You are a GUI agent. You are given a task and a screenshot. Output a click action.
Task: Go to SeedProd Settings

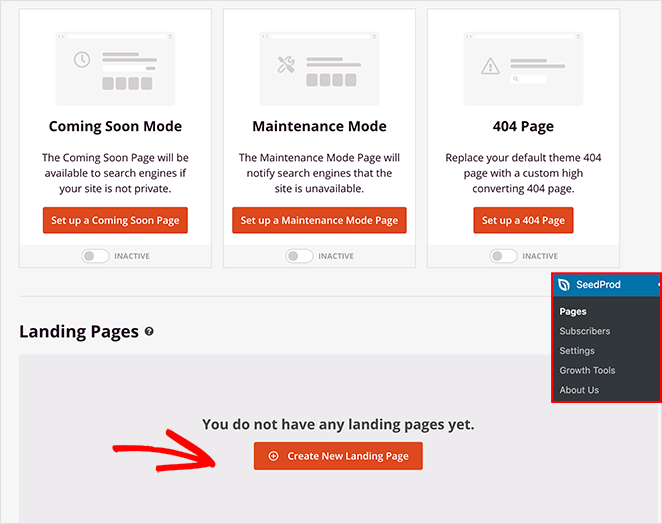pyautogui.click(x=577, y=351)
